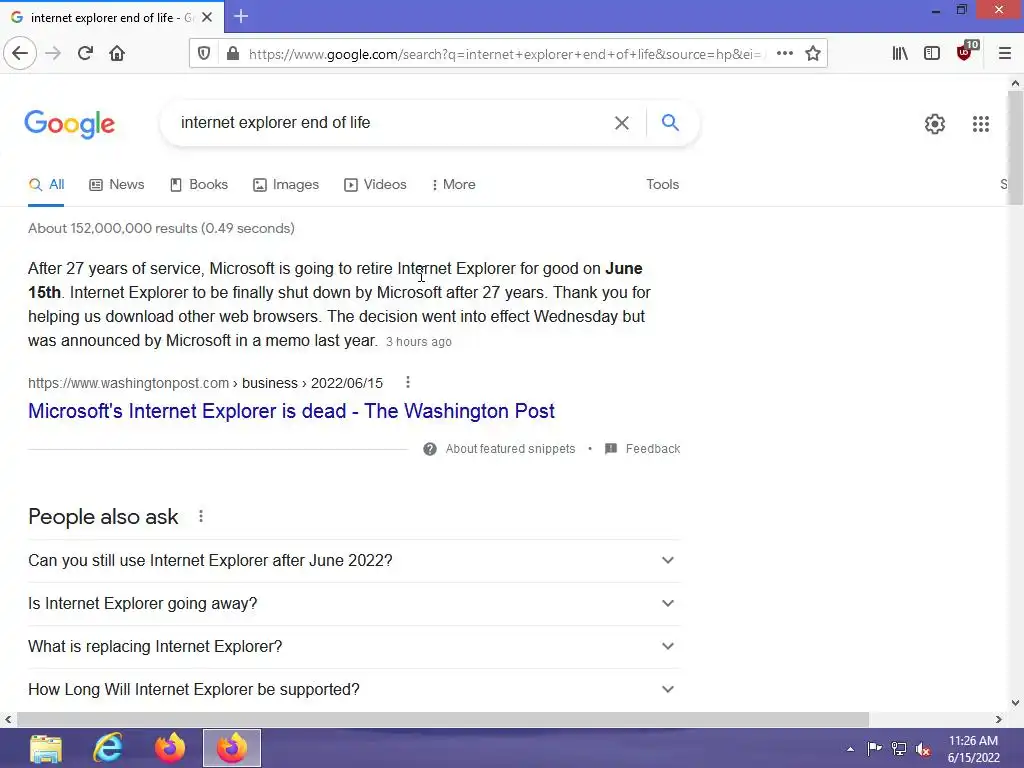Open a new browser tab
Image resolution: width=1024 pixels, height=768 pixels.
point(241,16)
